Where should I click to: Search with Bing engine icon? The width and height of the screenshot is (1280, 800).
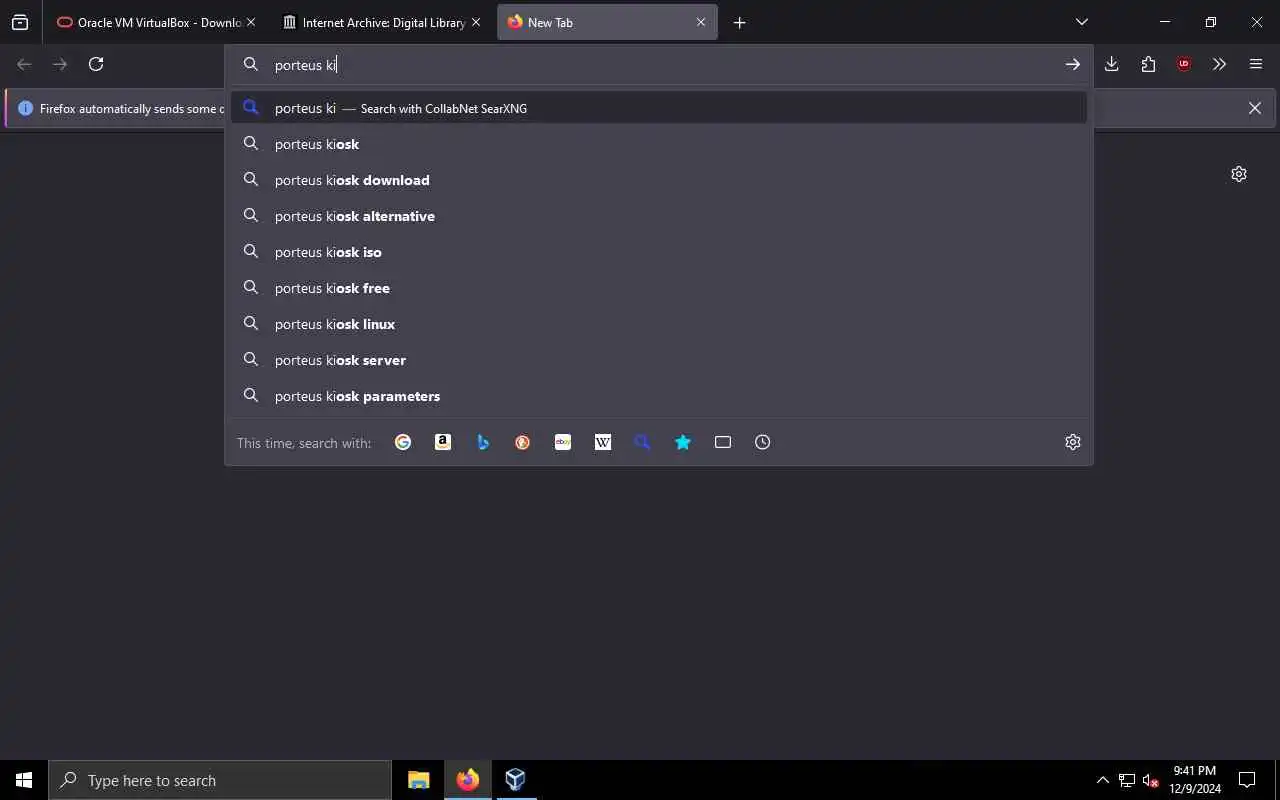coord(483,442)
